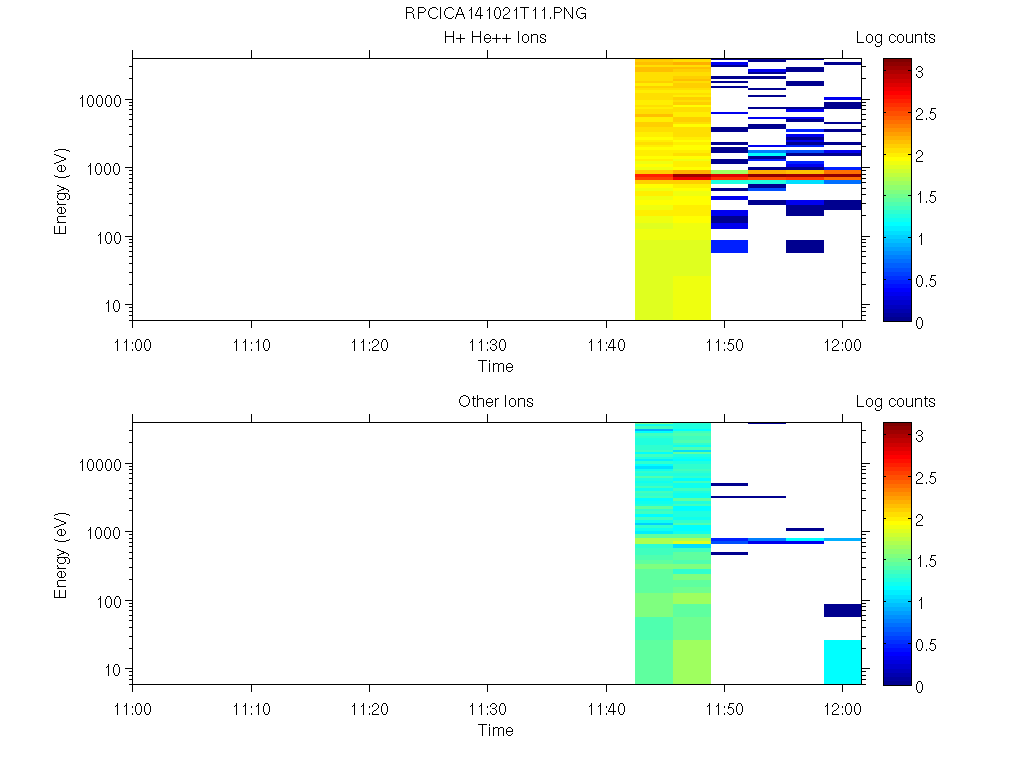Click the 11:10 tick label of the Other Ions plot

point(251,709)
